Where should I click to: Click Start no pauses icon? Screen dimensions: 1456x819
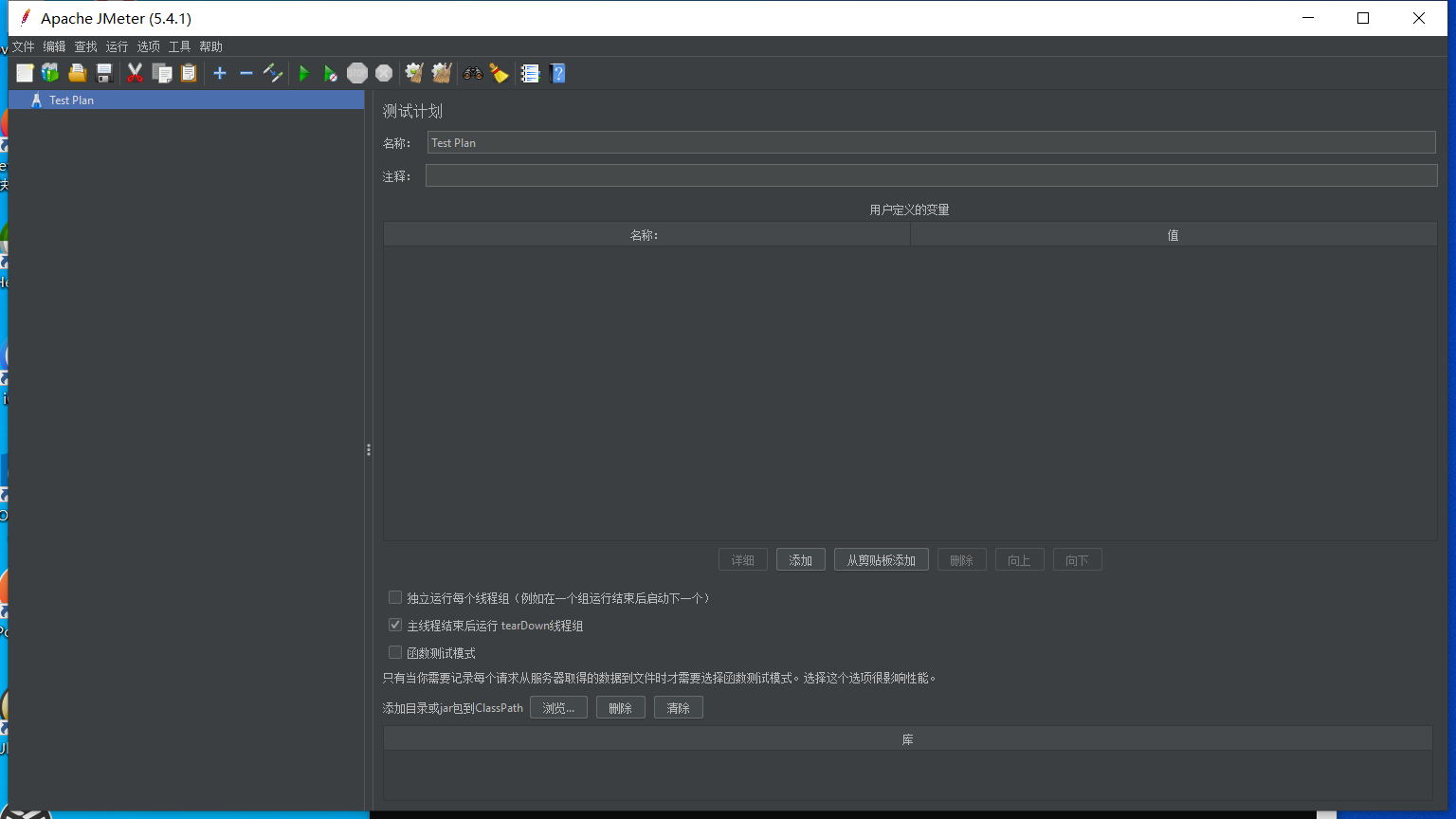tap(330, 73)
